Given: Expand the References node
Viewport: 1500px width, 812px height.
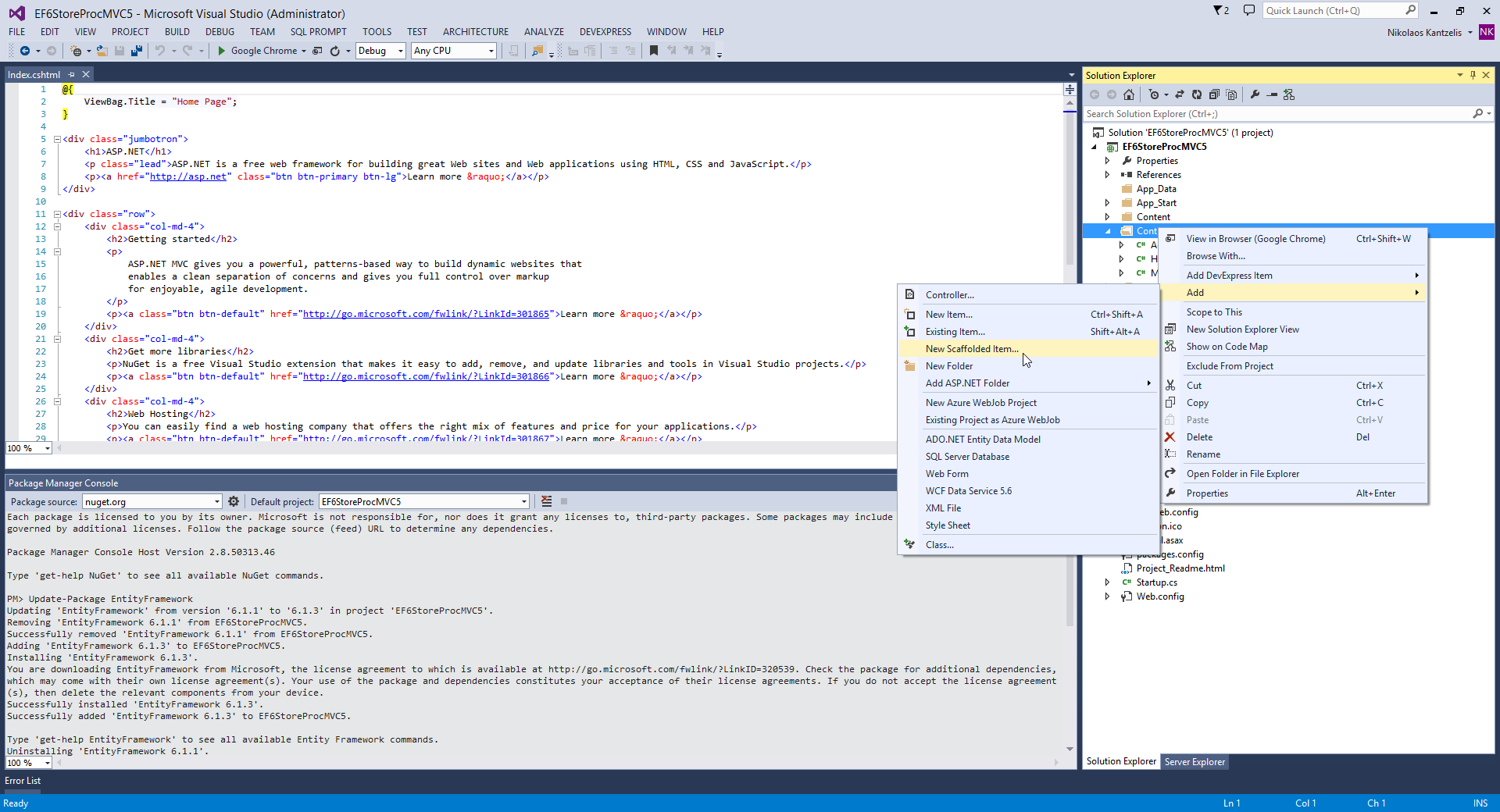Looking at the screenshot, I should click(1107, 175).
